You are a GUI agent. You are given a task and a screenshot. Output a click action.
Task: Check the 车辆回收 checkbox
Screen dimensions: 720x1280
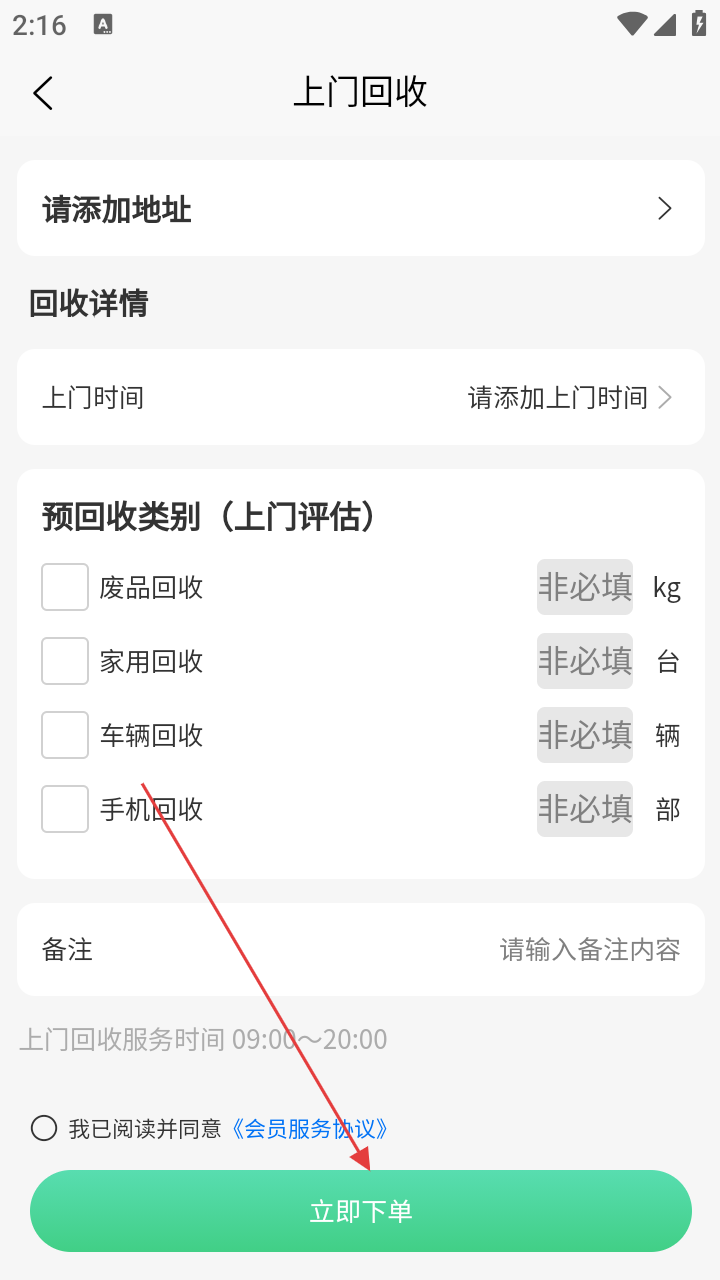tap(65, 735)
